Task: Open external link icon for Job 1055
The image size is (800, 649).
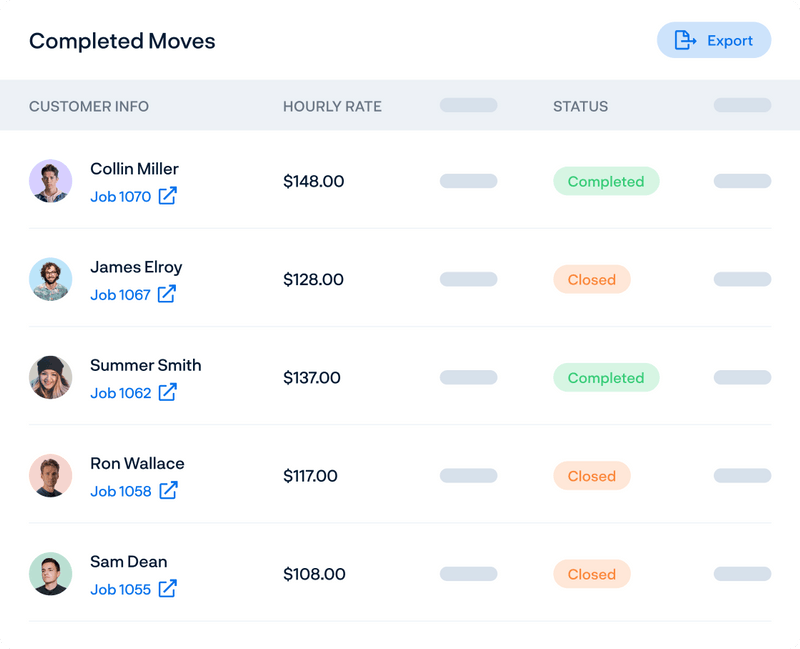Action: pyautogui.click(x=168, y=588)
